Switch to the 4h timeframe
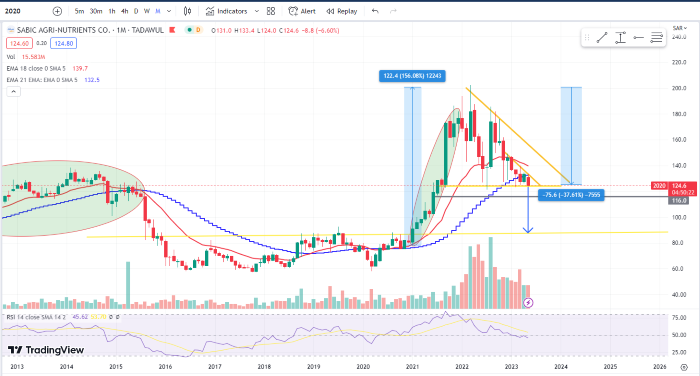The width and height of the screenshot is (700, 376). pyautogui.click(x=125, y=11)
